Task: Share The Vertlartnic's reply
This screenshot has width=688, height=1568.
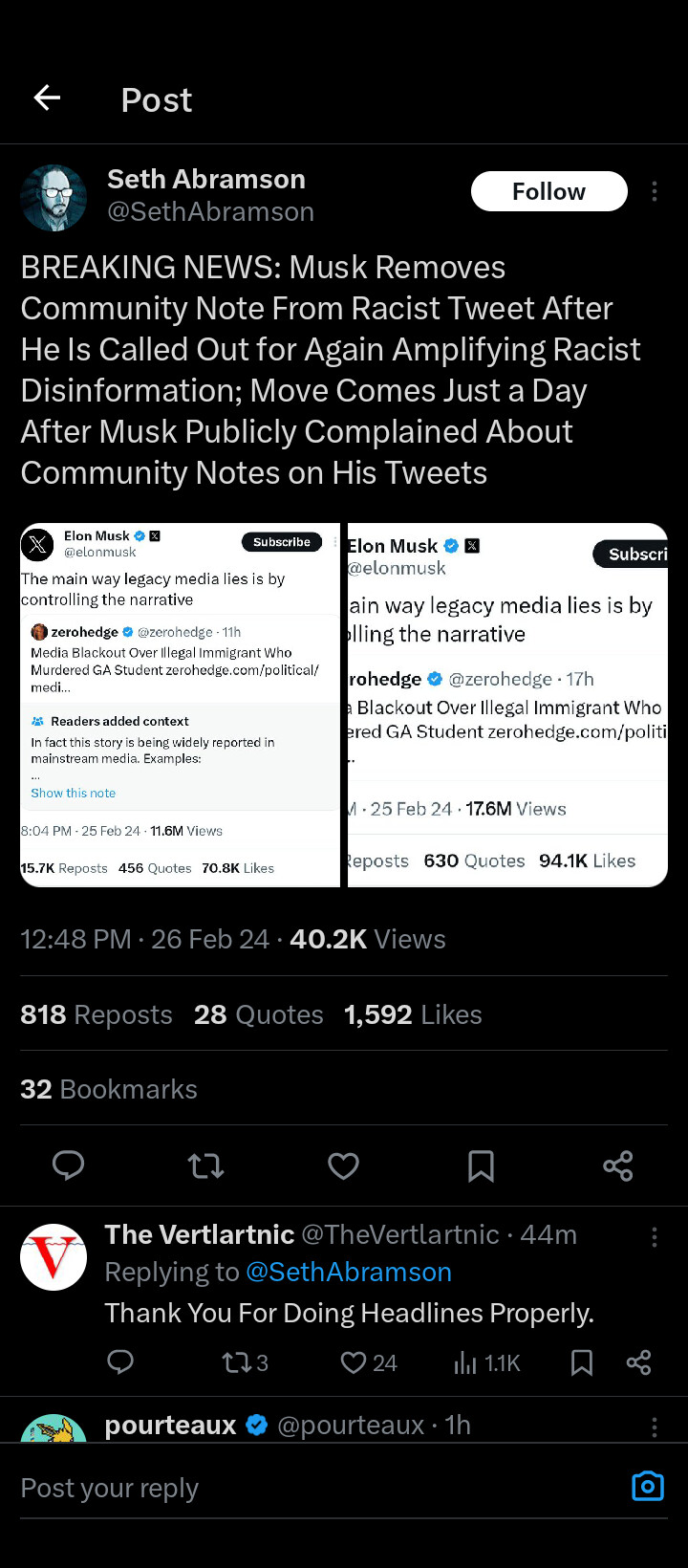Action: (x=638, y=1362)
